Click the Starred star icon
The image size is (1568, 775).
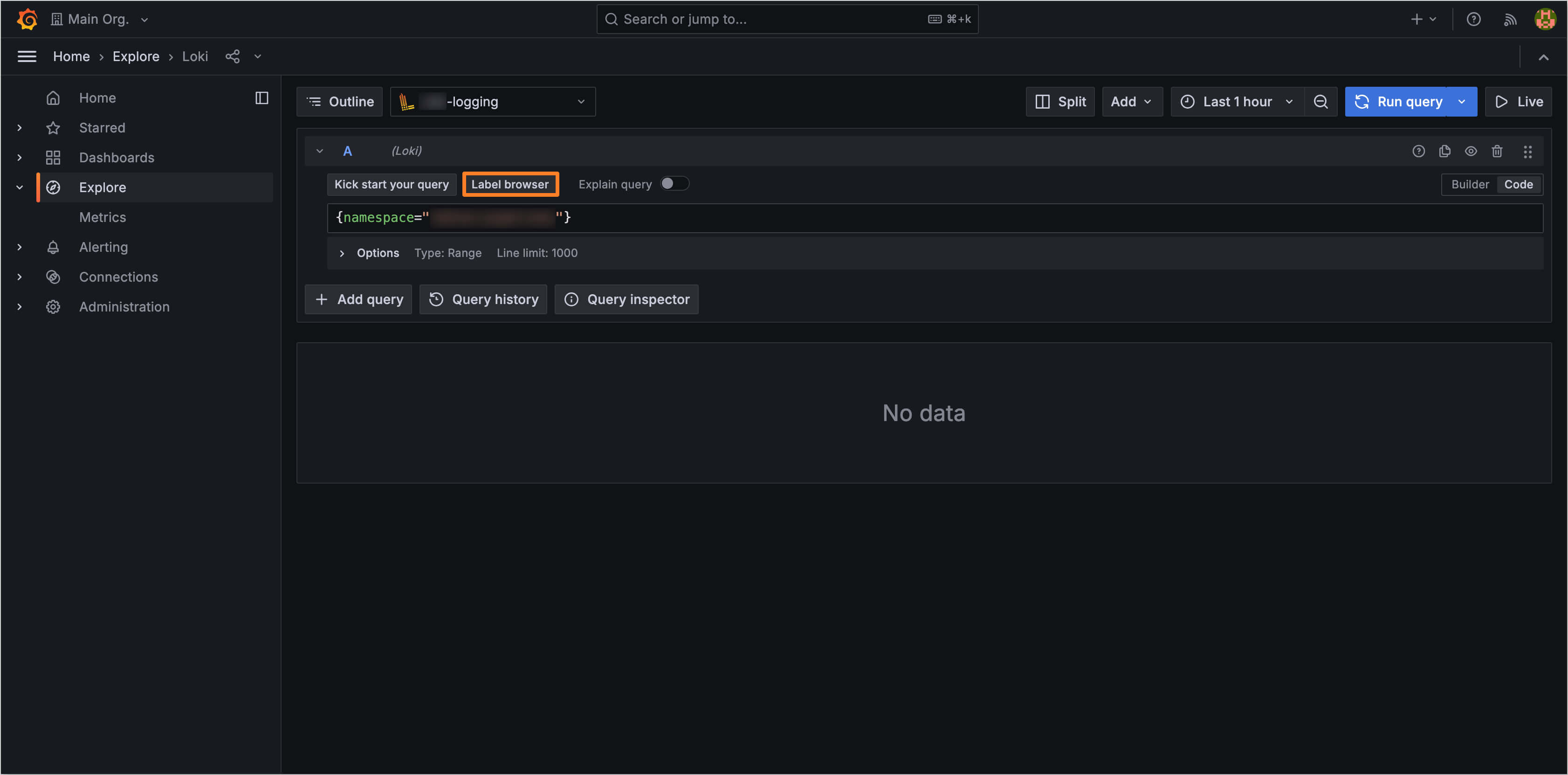(53, 128)
